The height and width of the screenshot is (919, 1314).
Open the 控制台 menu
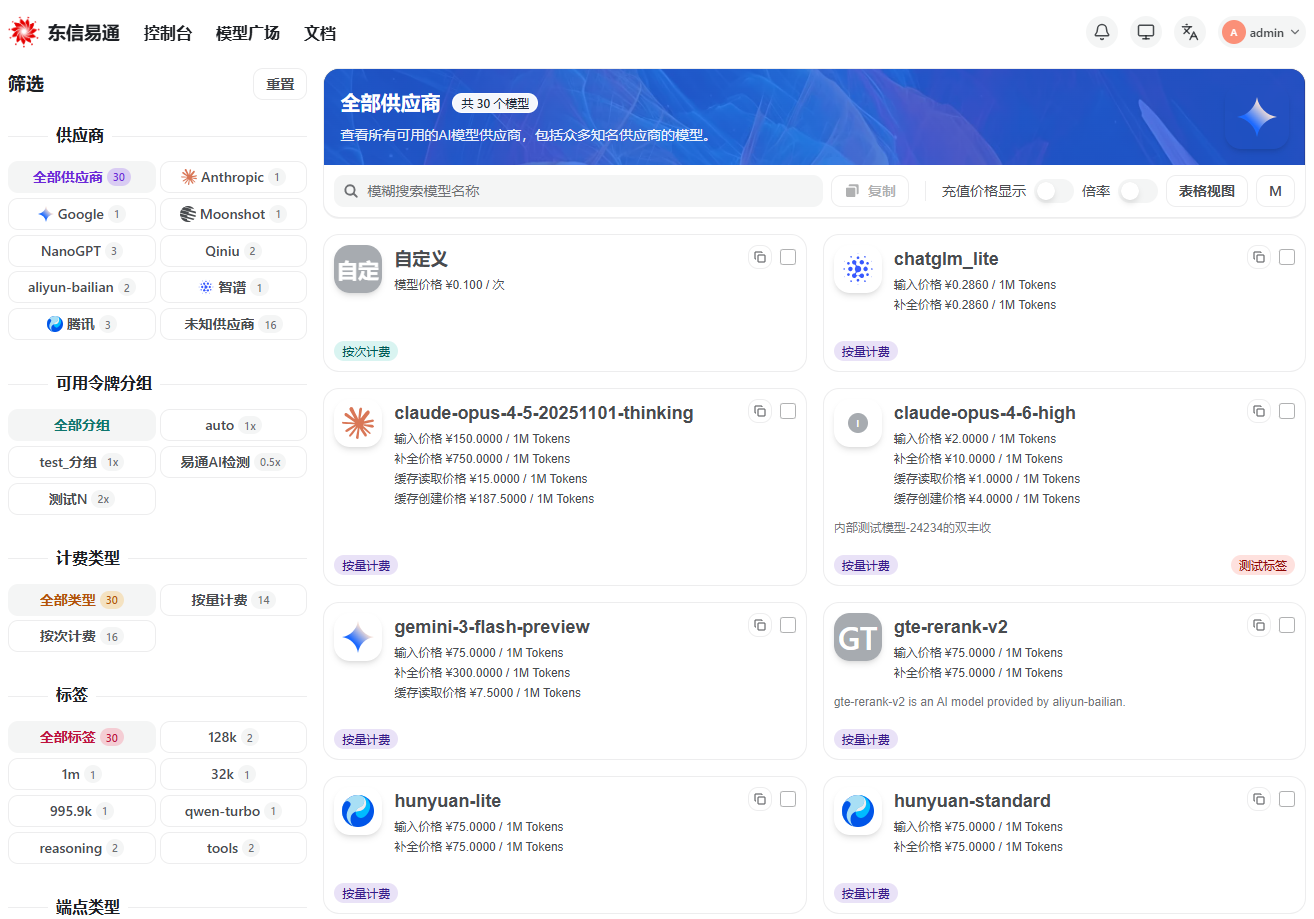pyautogui.click(x=168, y=33)
